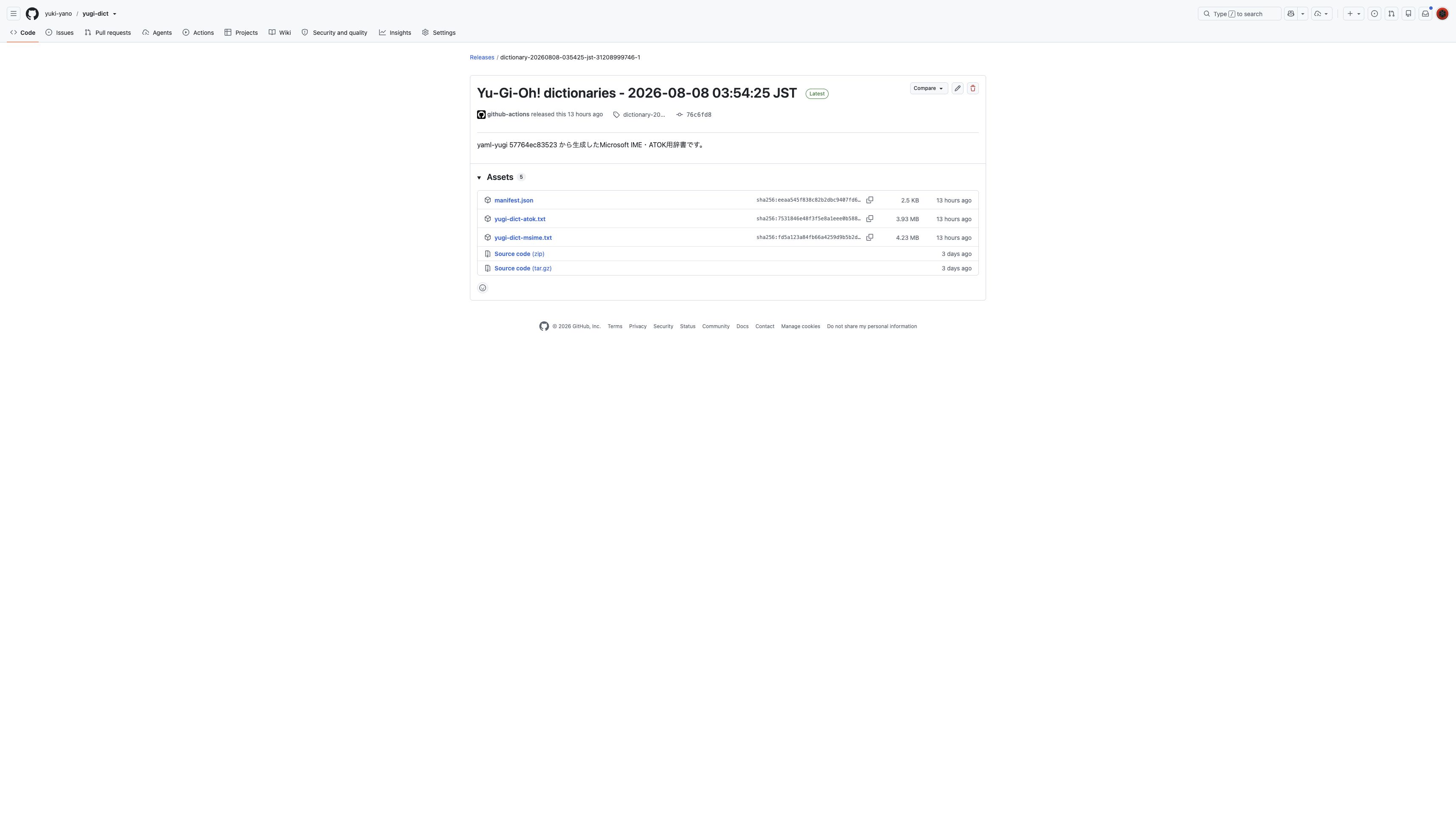Go to GitHub homepage via Octocat logo
The width and height of the screenshot is (1456, 829).
click(x=32, y=14)
